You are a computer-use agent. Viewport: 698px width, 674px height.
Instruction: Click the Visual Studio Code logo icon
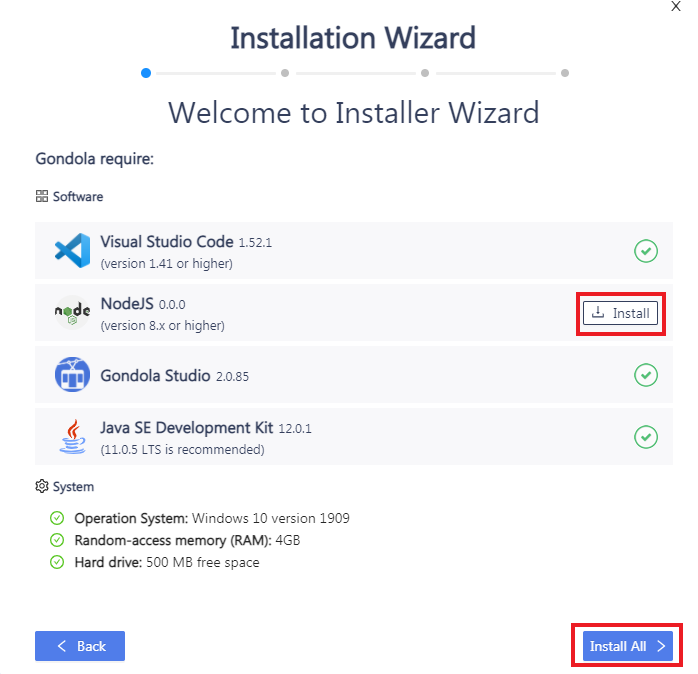(73, 251)
